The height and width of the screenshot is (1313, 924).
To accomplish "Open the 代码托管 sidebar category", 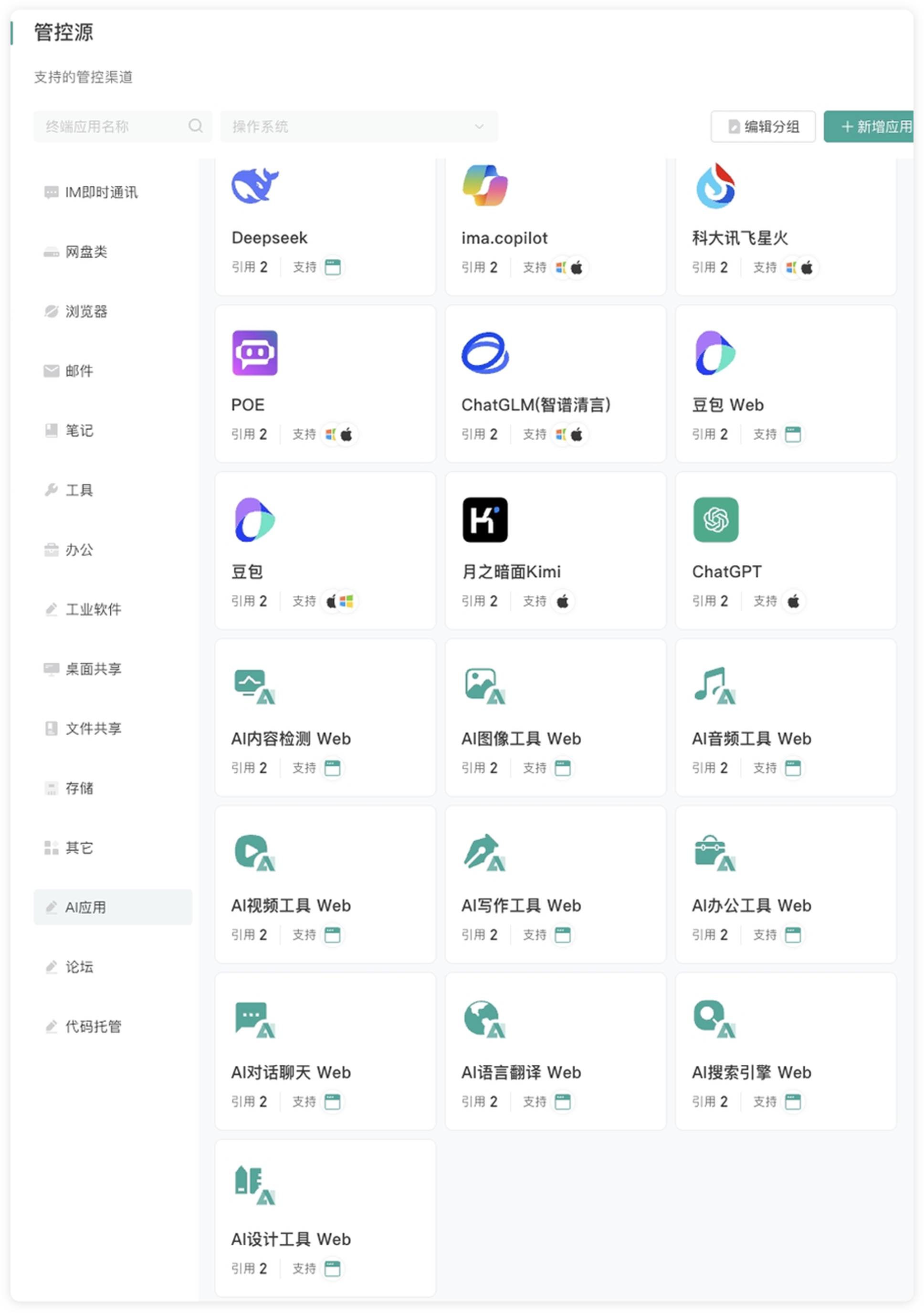I will [93, 1027].
